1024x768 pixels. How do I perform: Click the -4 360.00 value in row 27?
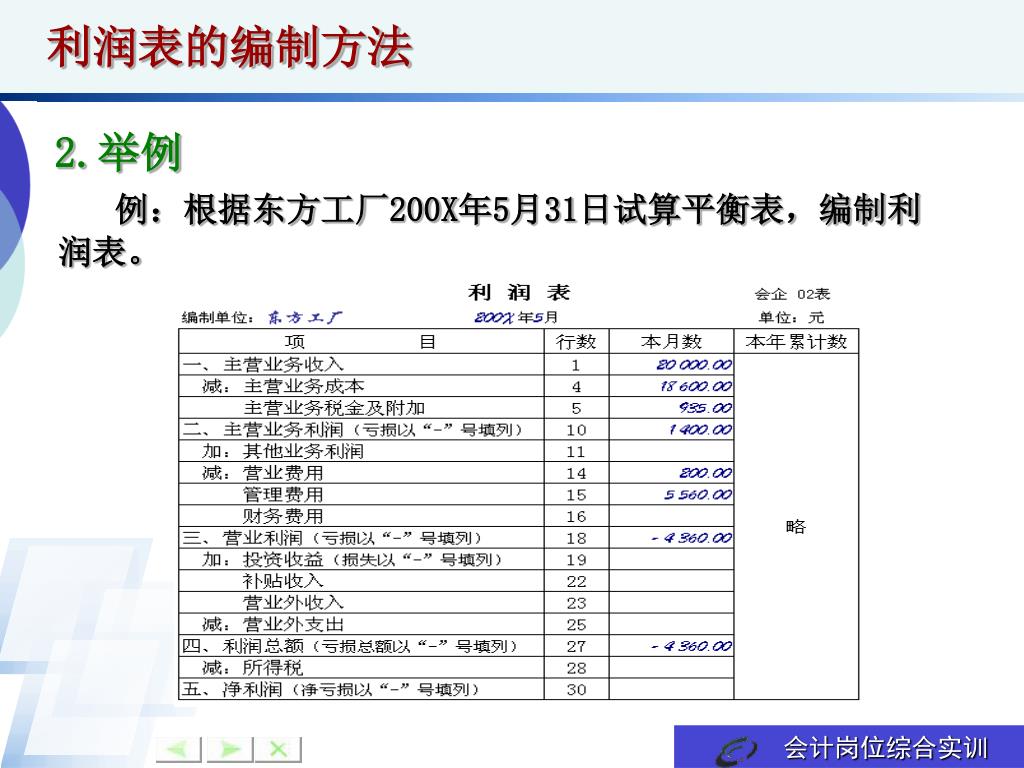pos(691,646)
